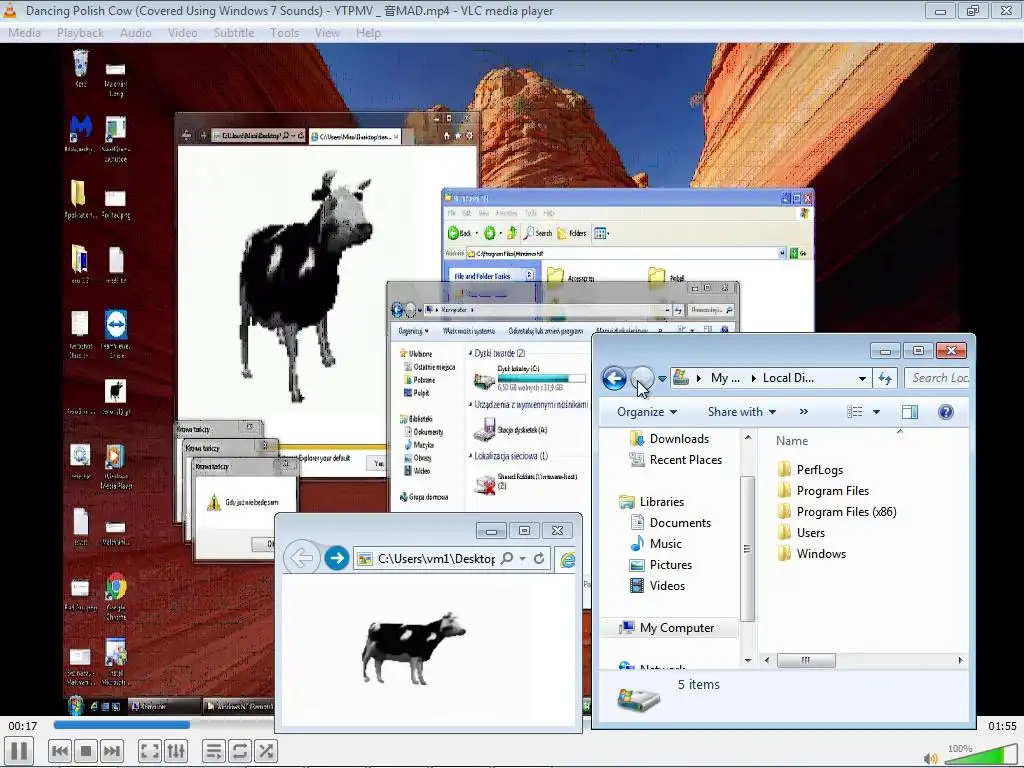Open the Organize dropdown menu
Viewport: 1024px width, 768px height.
(647, 412)
